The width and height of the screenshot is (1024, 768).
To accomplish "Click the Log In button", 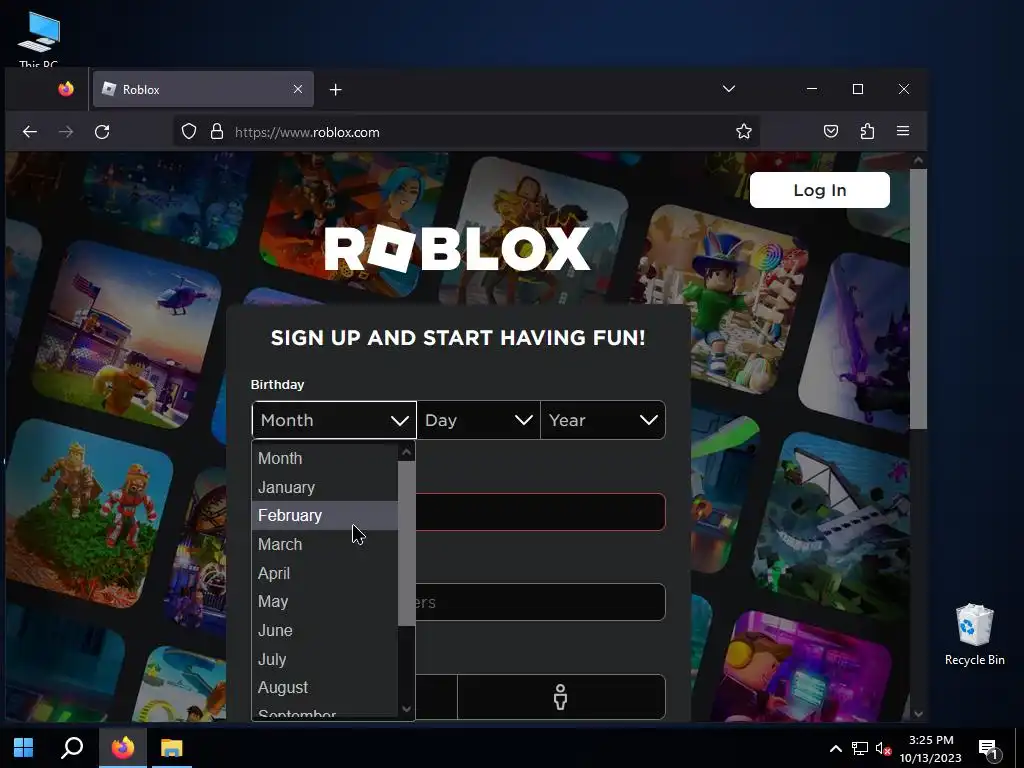I will [820, 190].
